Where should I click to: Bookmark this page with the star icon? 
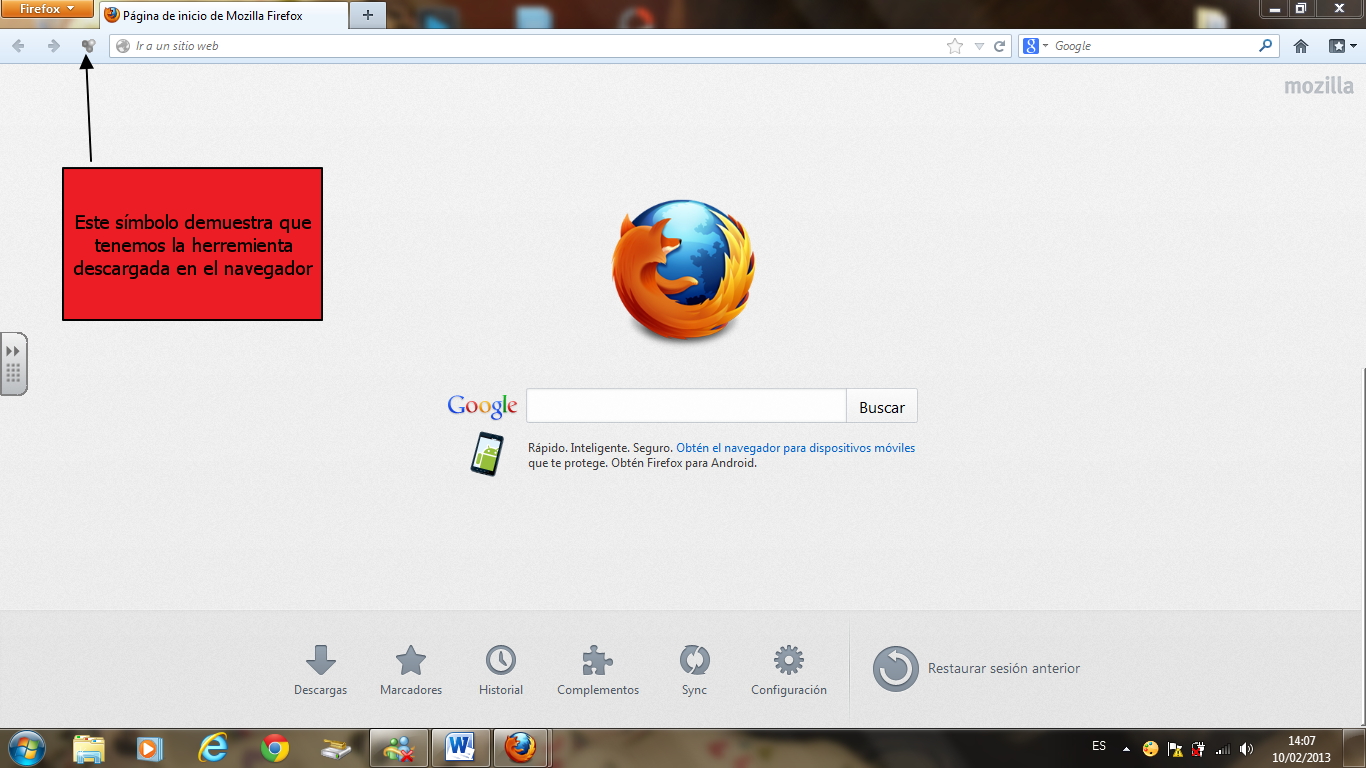point(955,46)
